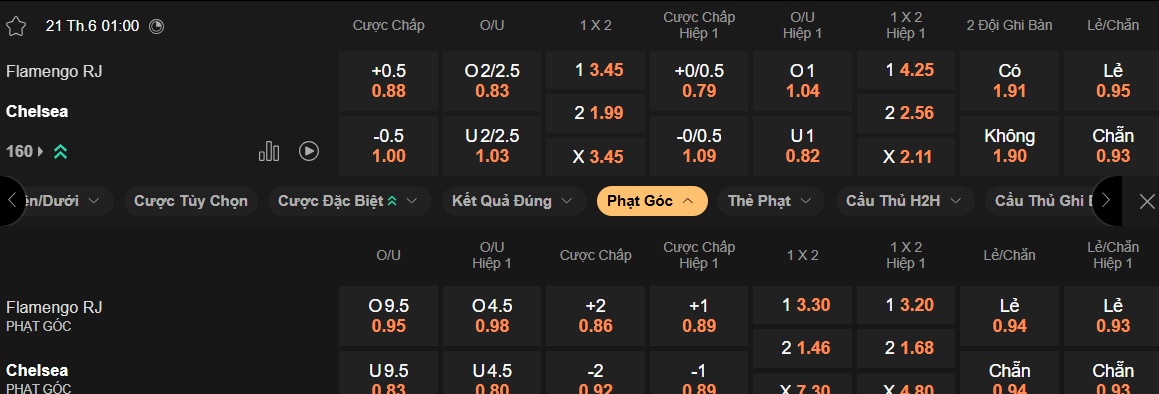The height and width of the screenshot is (394, 1159).
Task: Choose Có for both teams scoring 1.91
Action: point(1010,81)
